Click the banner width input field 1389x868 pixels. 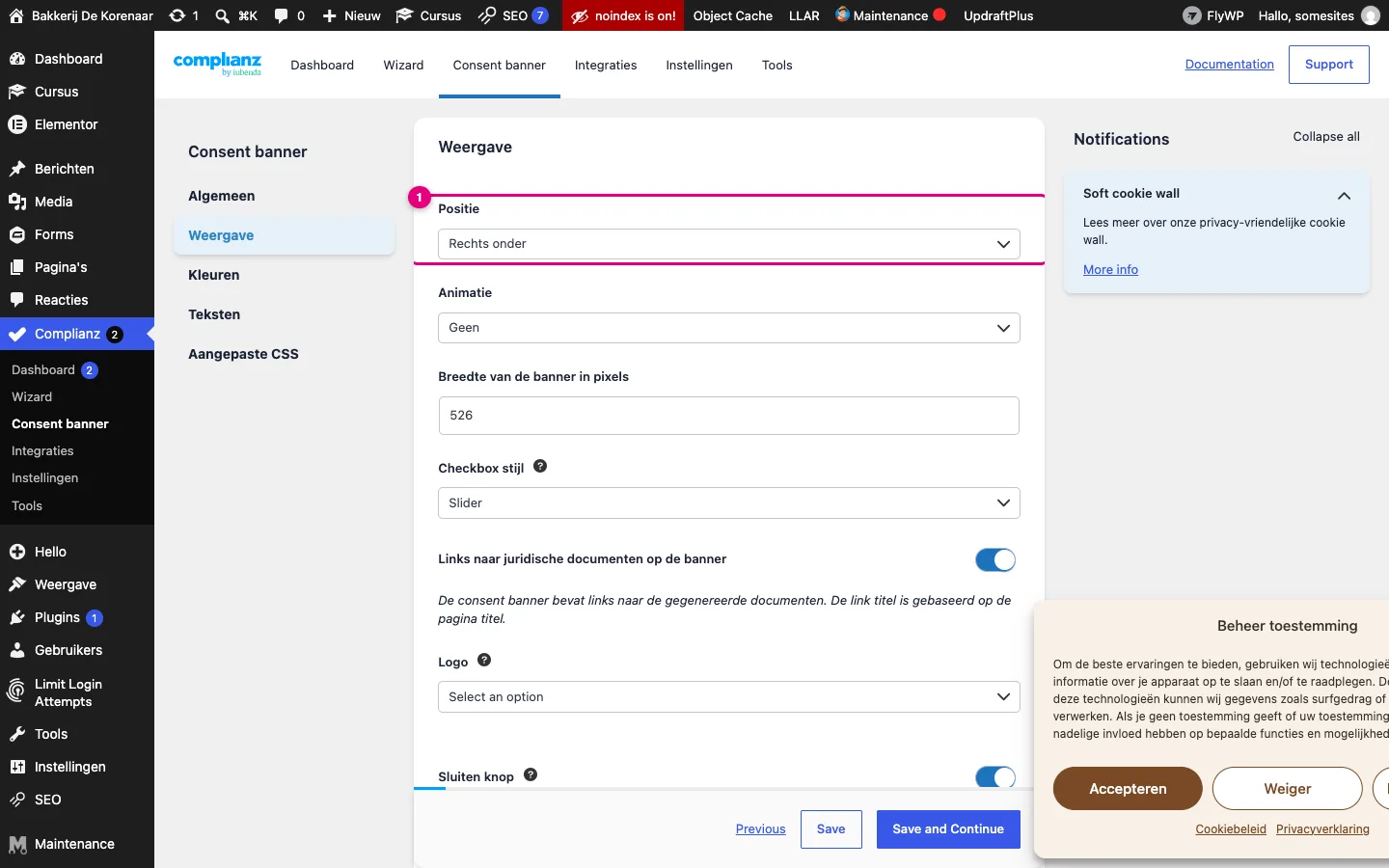tap(729, 416)
